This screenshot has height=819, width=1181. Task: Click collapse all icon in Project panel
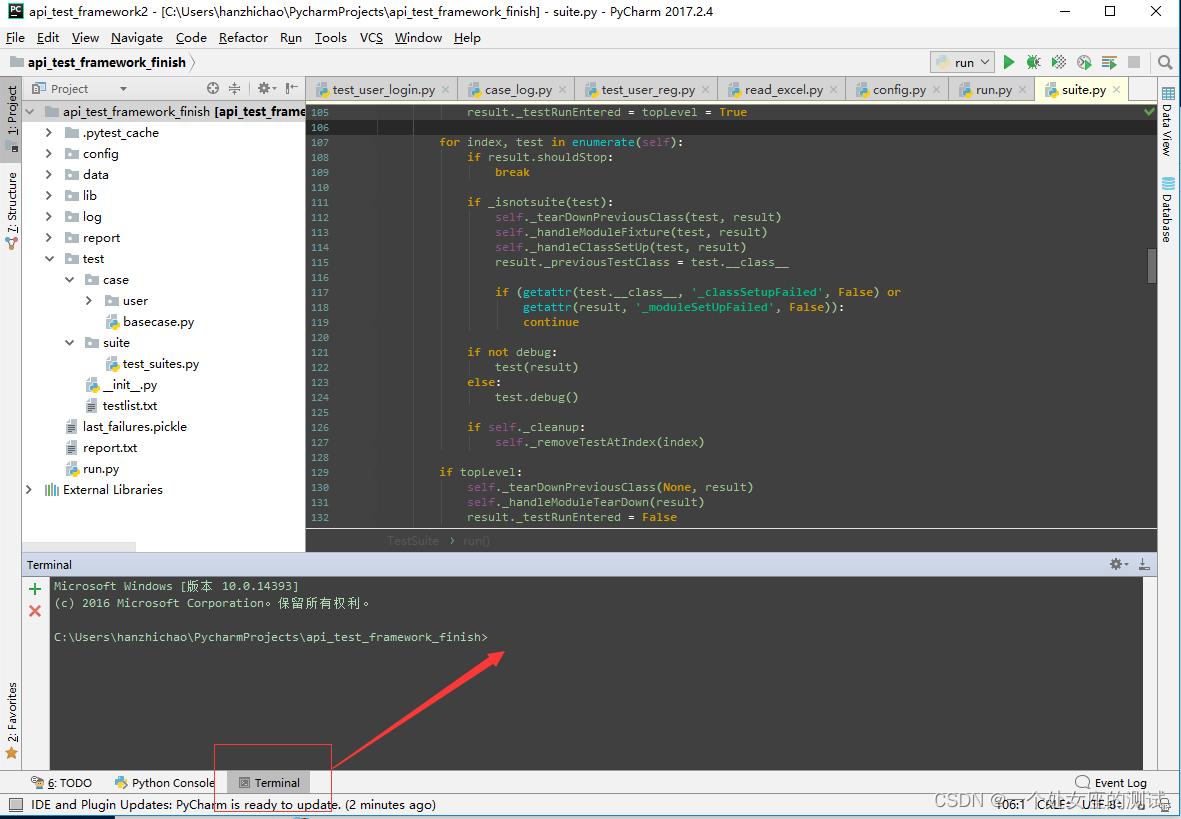pos(234,88)
